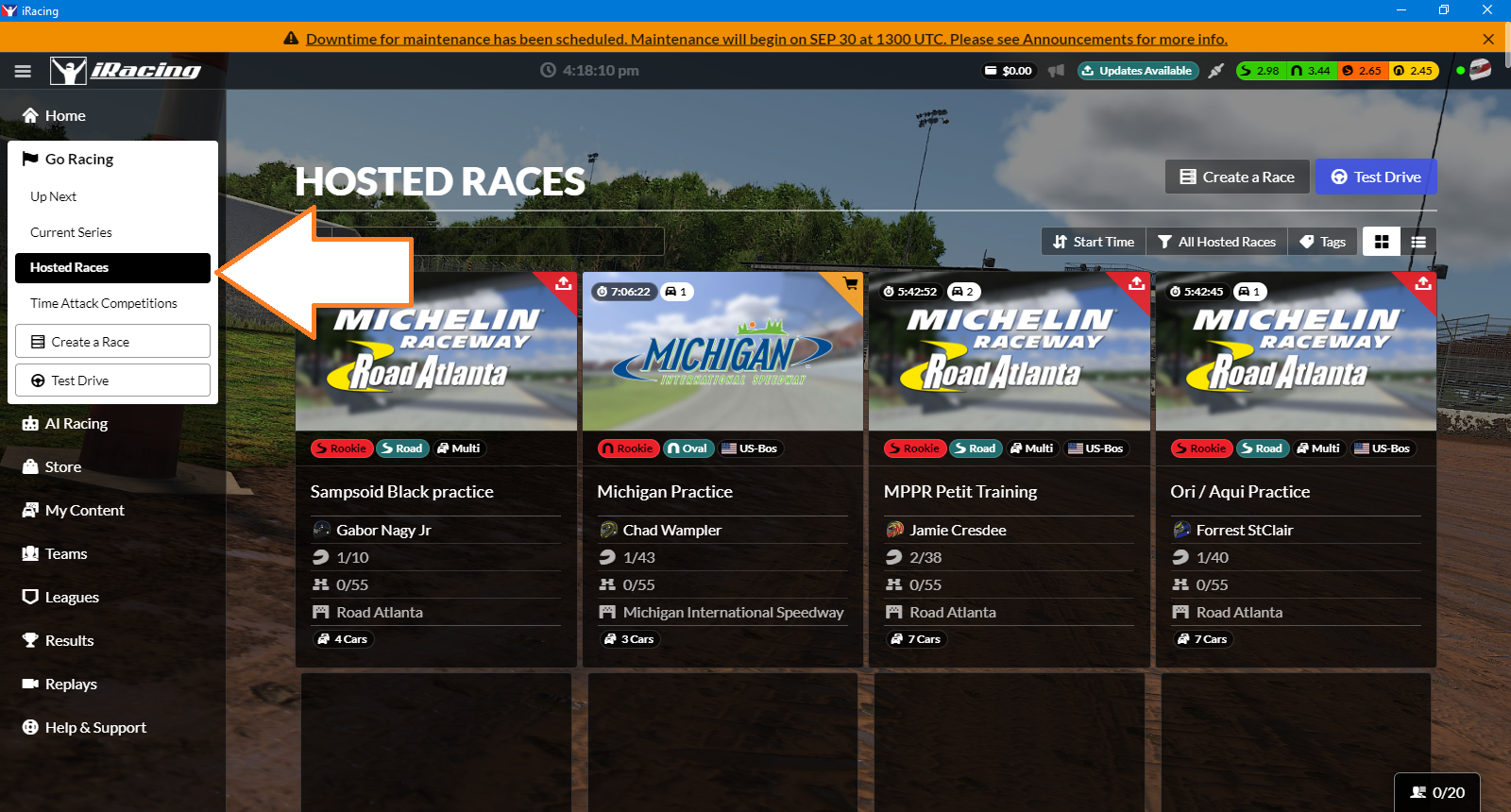This screenshot has height=812, width=1511.
Task: Open the hamburger menu icon
Action: 23,71
